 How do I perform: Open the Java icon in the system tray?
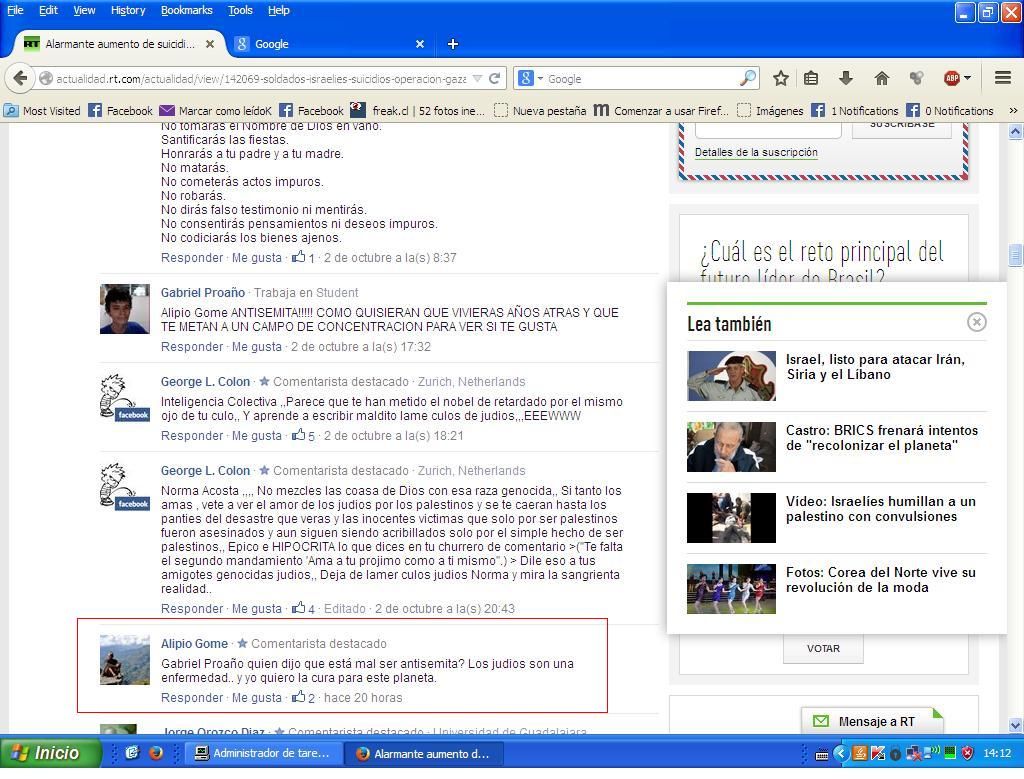click(860, 754)
